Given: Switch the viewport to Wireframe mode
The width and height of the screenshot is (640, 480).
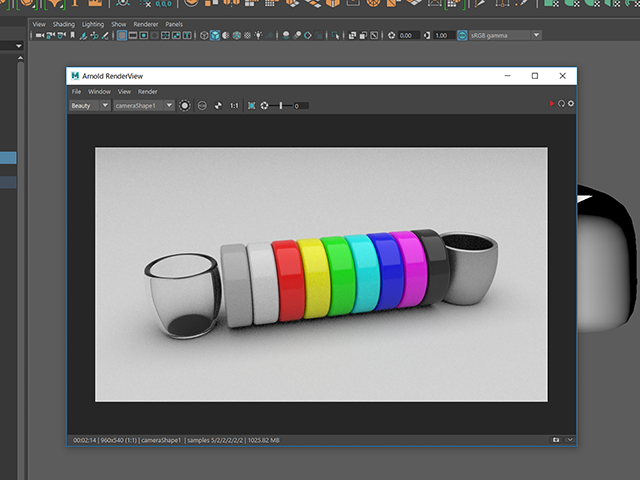Looking at the screenshot, I should (204, 36).
